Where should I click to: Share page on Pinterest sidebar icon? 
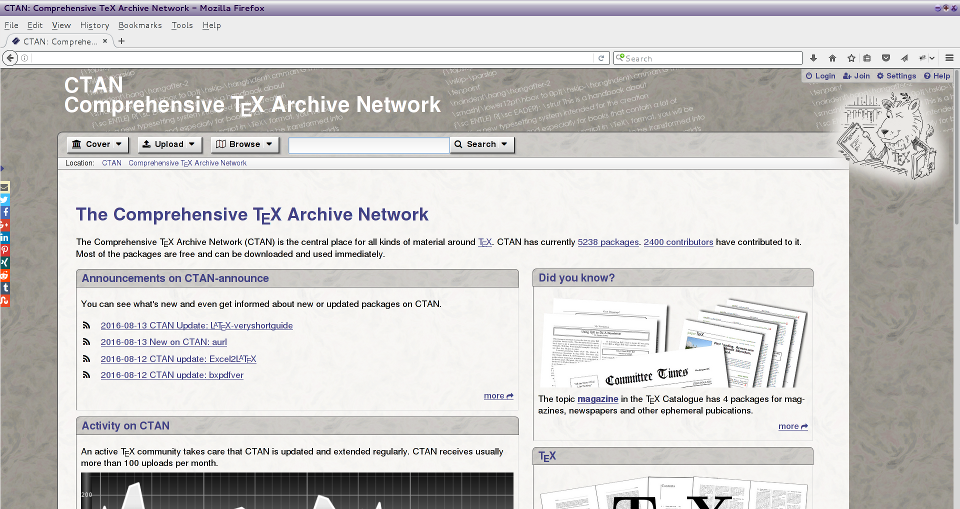click(x=4, y=250)
